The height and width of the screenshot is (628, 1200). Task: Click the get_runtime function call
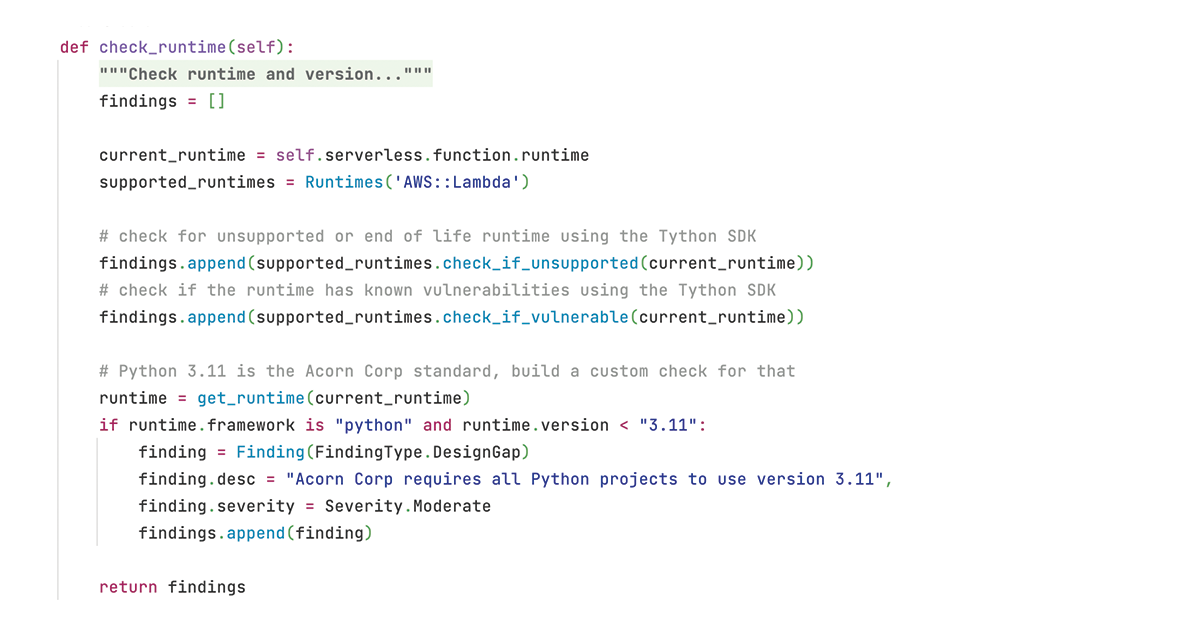250,398
